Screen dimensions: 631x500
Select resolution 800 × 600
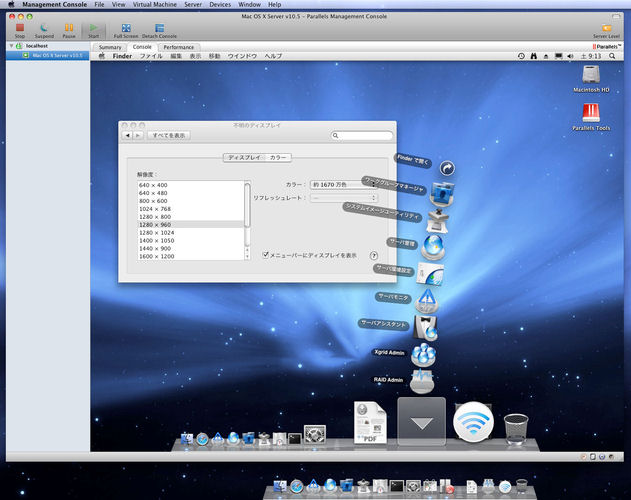tap(190, 201)
